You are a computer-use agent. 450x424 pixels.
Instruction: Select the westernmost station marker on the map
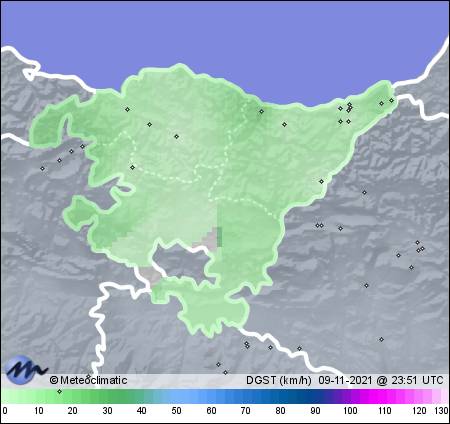click(42, 168)
